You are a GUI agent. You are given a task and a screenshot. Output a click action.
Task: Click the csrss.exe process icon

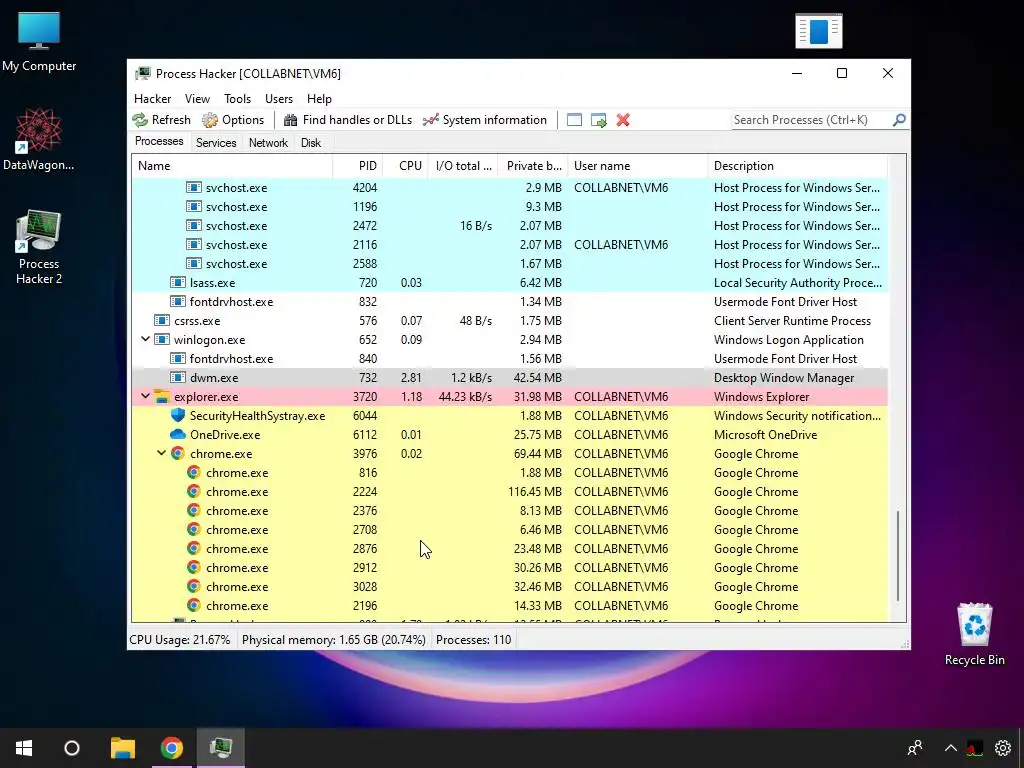click(x=162, y=321)
